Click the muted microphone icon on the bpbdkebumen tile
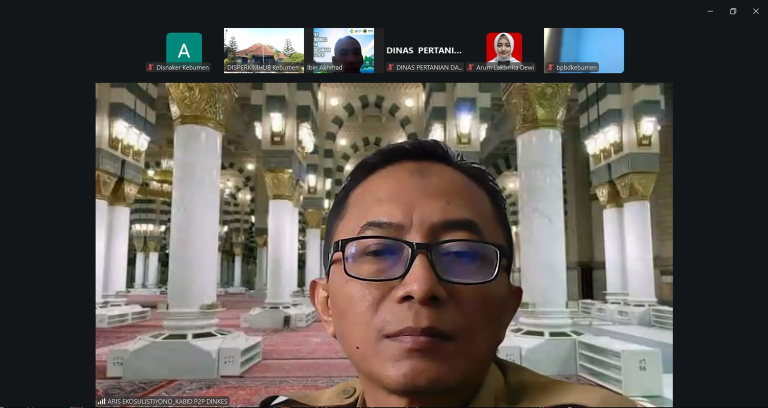Viewport: 768px width, 408px height. point(551,68)
